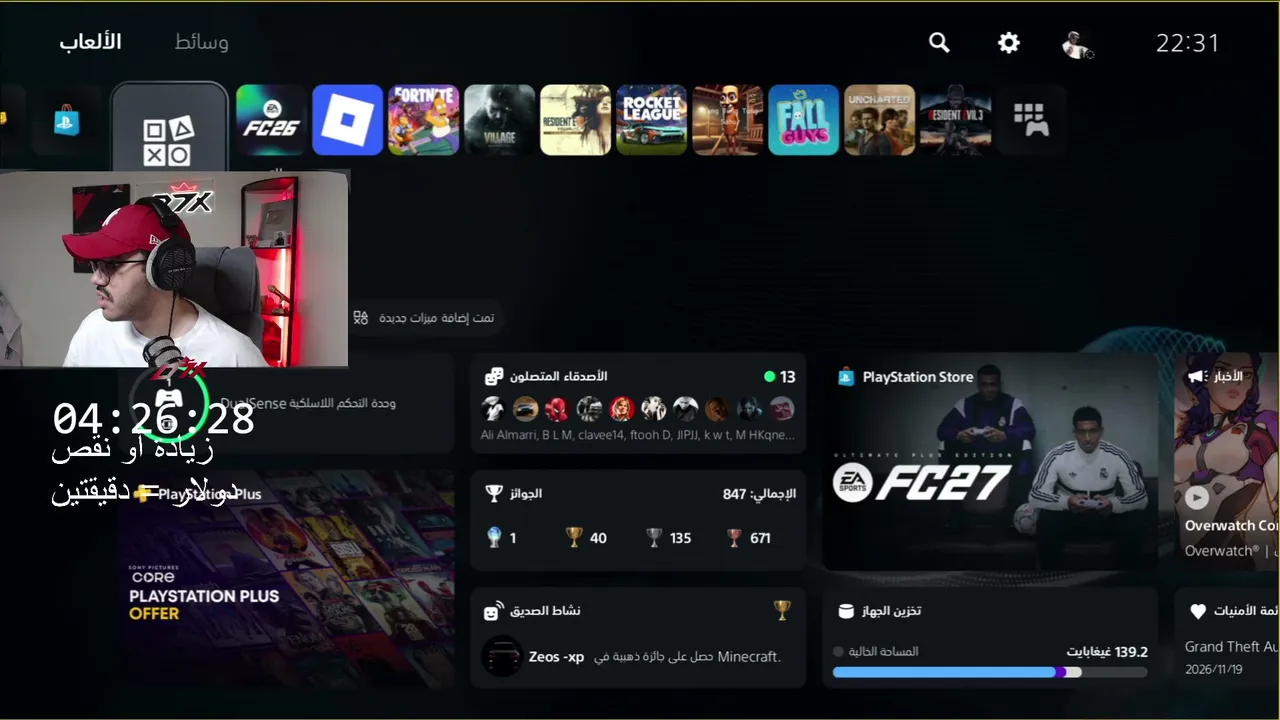
Task: Switch to the وسائط (Media) tab
Action: coord(202,42)
